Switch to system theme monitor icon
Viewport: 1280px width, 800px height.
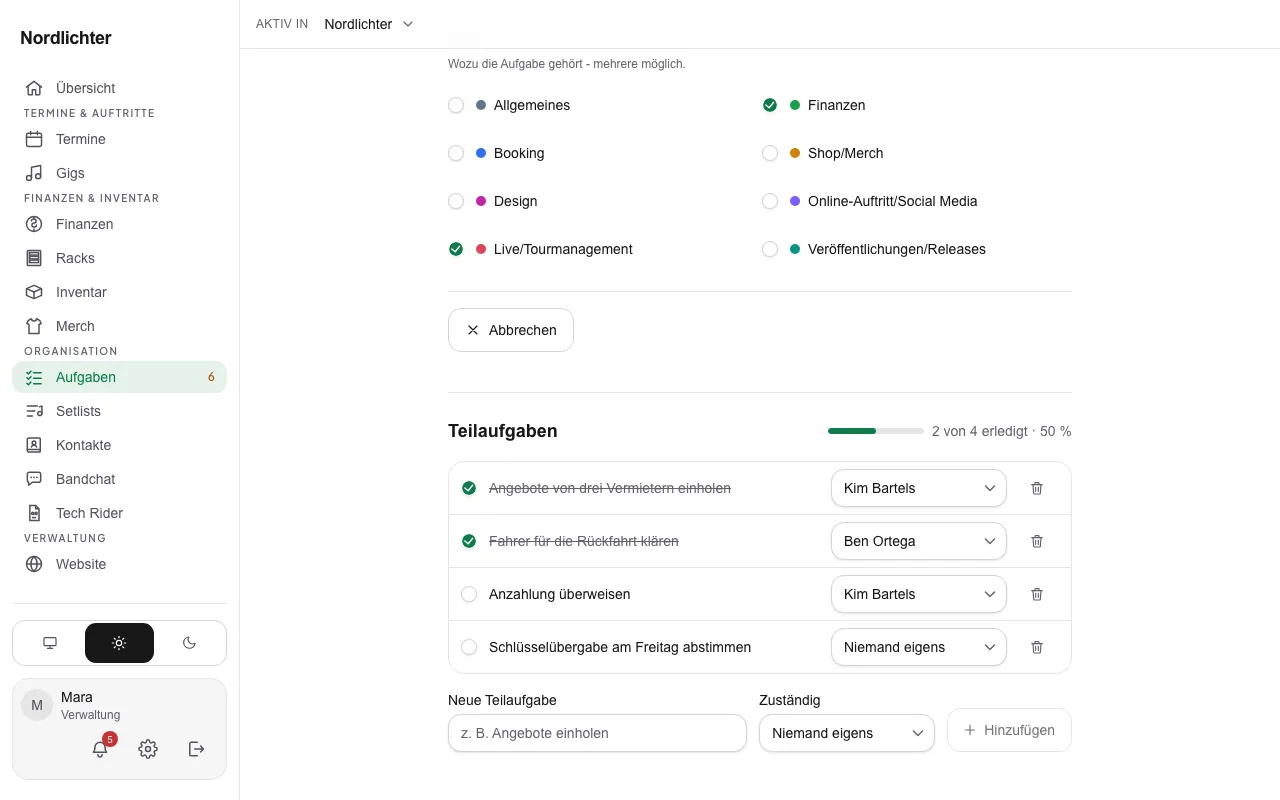tap(50, 643)
